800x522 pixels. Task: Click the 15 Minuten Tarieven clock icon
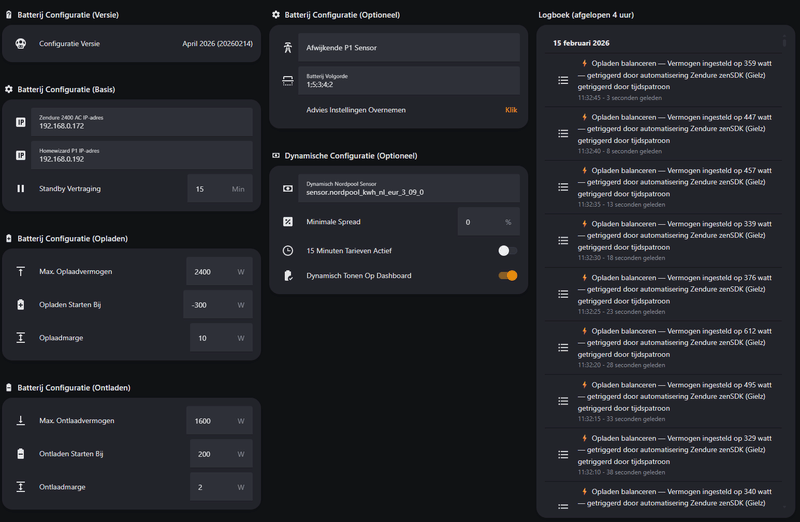[x=288, y=250]
